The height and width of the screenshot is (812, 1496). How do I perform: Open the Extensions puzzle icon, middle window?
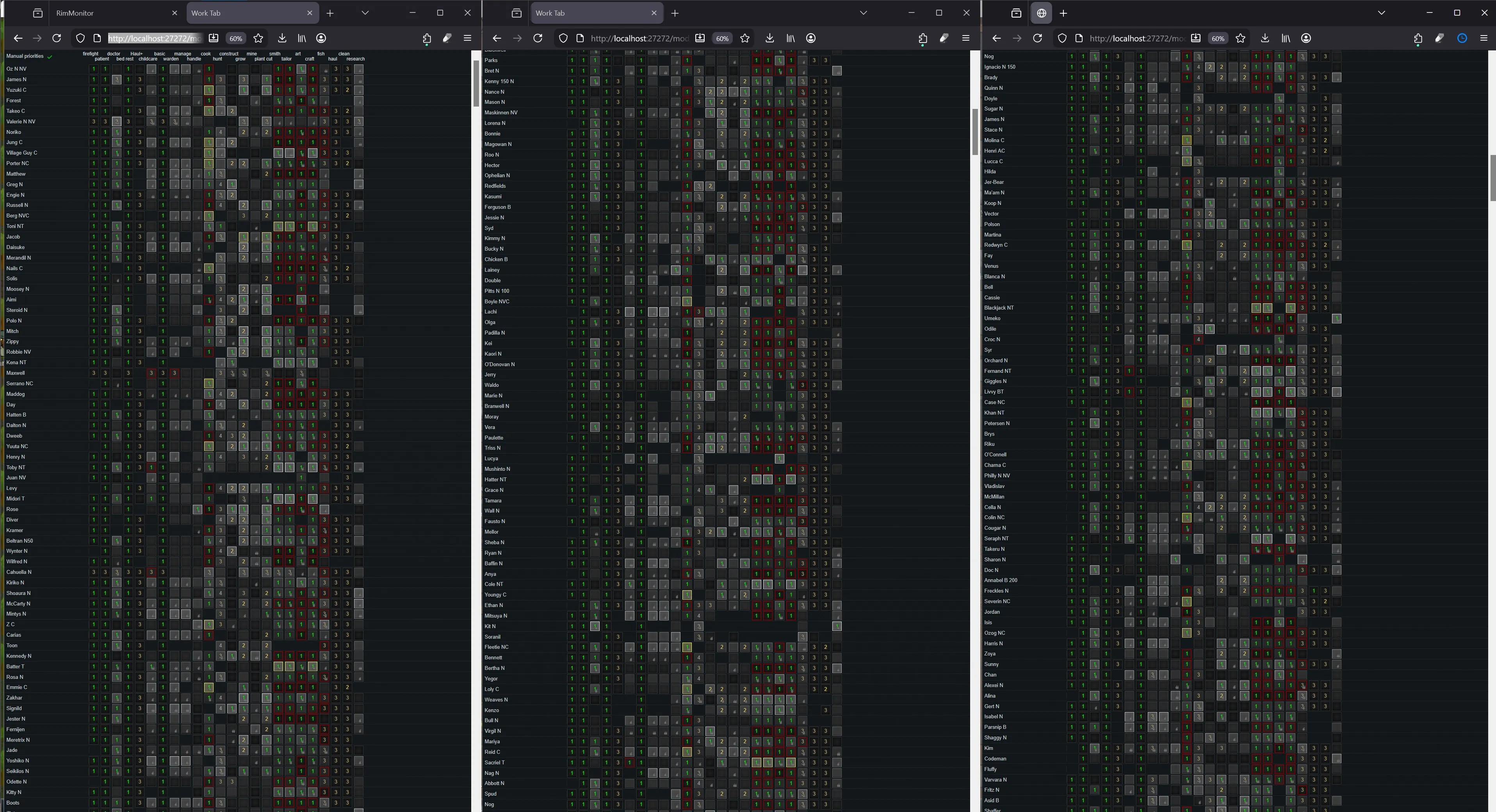[x=923, y=38]
